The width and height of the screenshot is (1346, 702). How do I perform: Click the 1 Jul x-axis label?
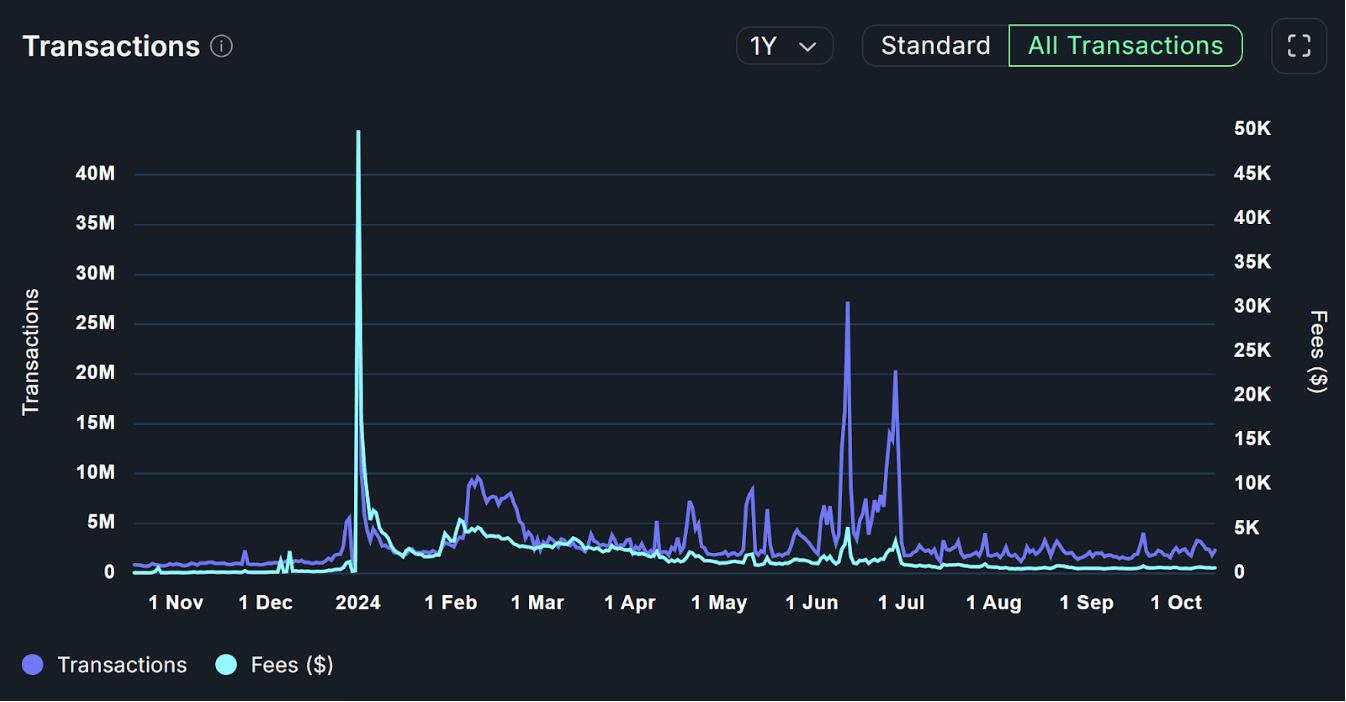click(x=901, y=602)
